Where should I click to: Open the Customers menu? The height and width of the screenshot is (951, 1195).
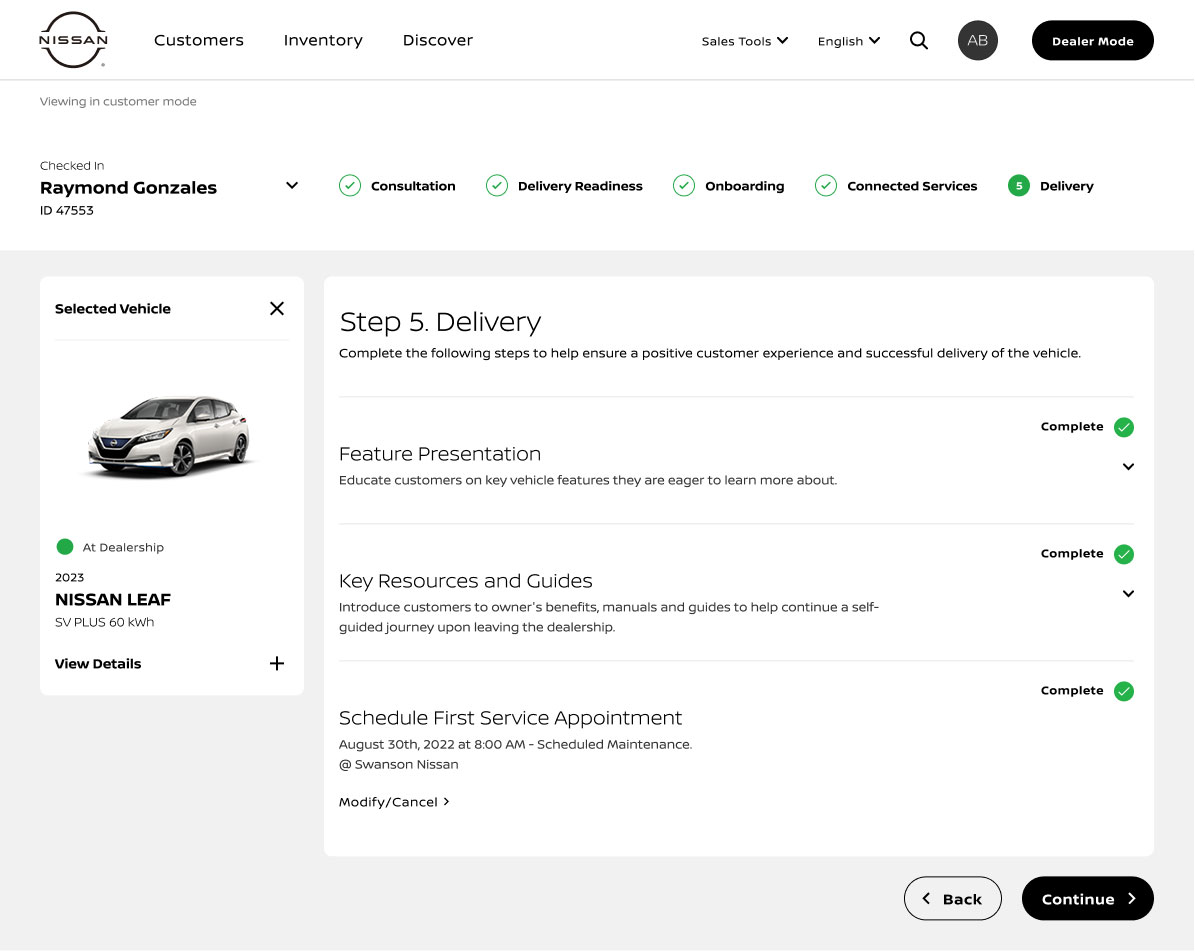point(199,40)
